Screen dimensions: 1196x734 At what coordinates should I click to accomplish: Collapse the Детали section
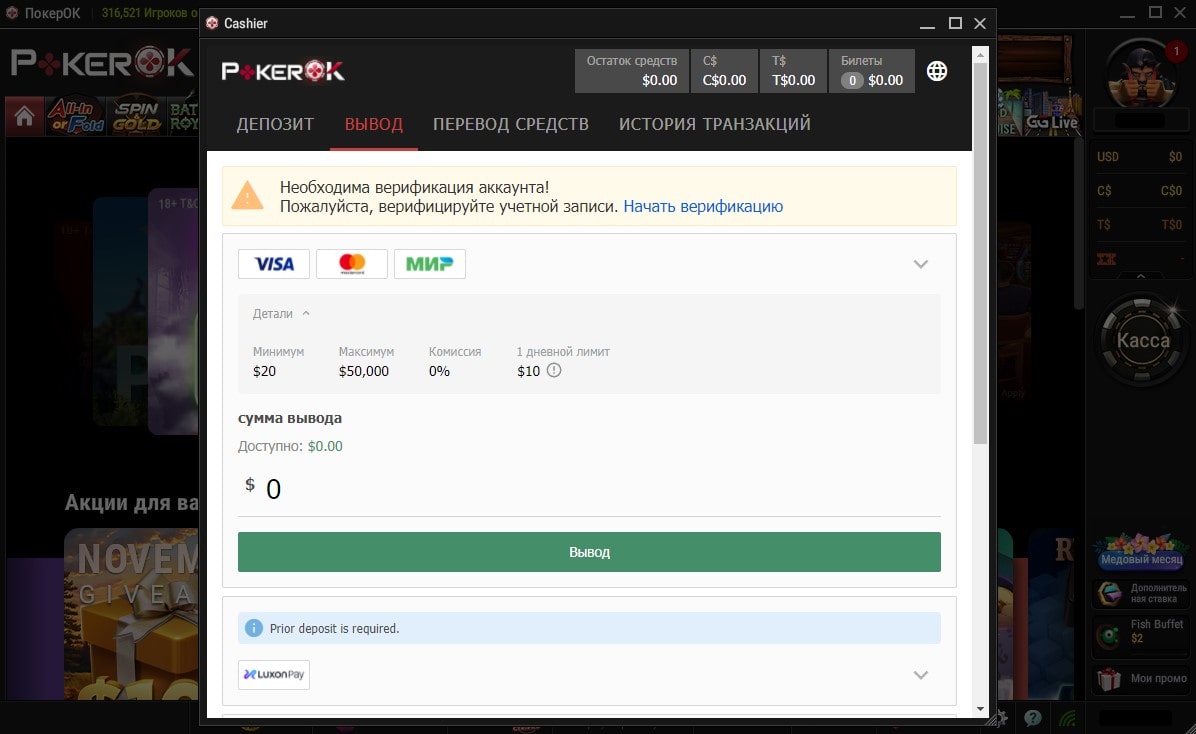(x=281, y=314)
